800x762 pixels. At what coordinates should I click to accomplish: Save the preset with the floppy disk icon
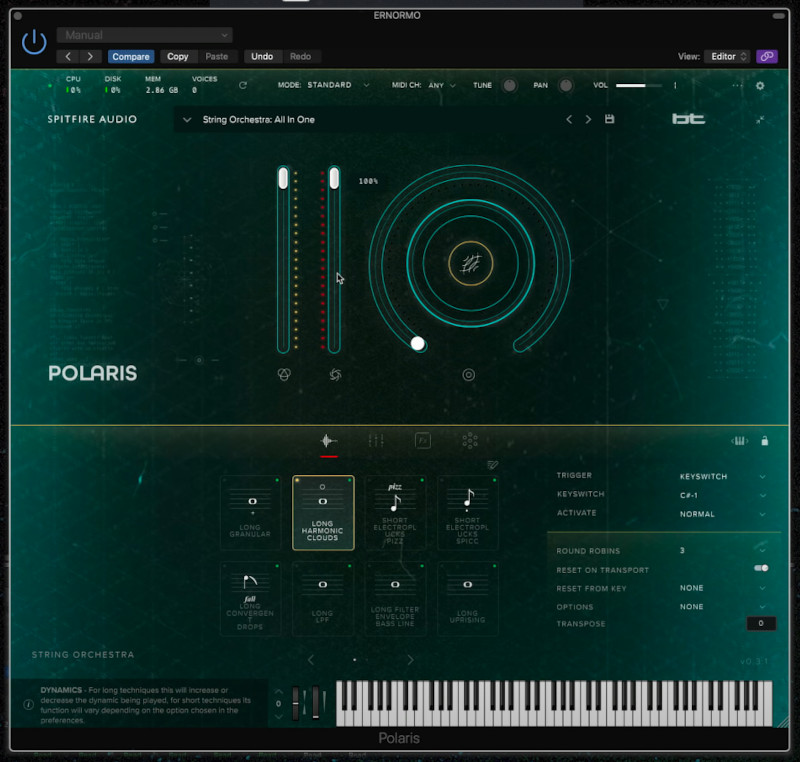tap(609, 119)
